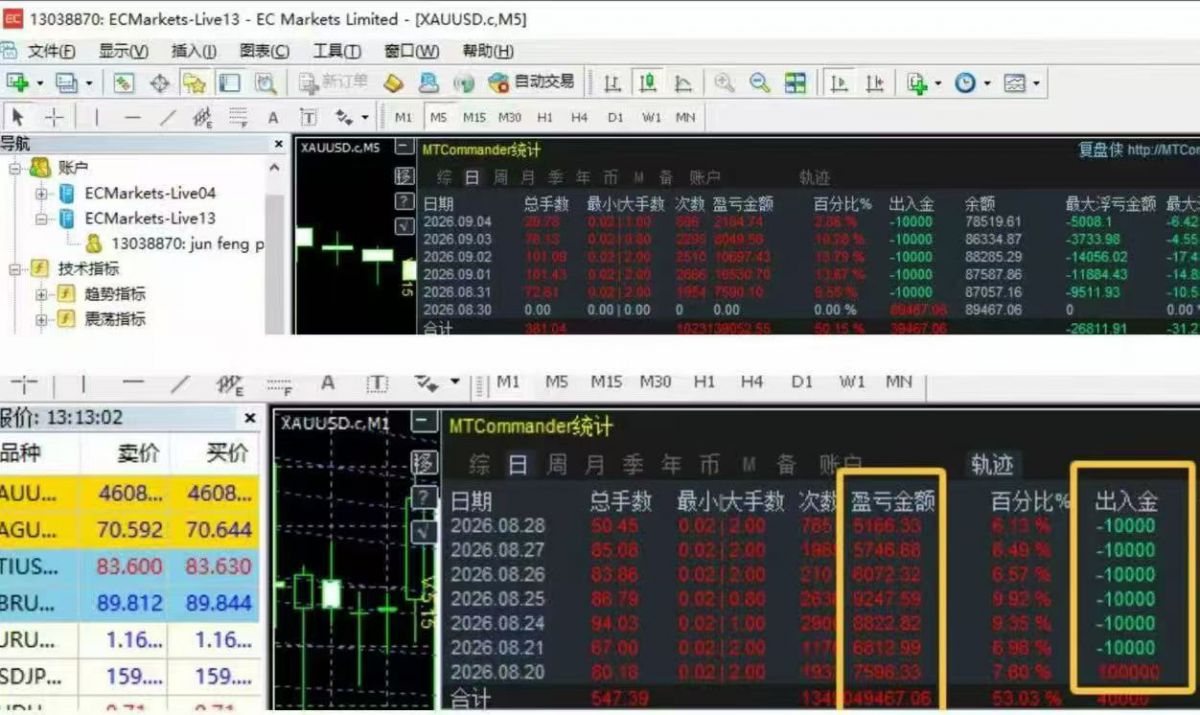Click the Data Window crosshair-target icon
Screen dimensions: 1200x715
coord(159,83)
